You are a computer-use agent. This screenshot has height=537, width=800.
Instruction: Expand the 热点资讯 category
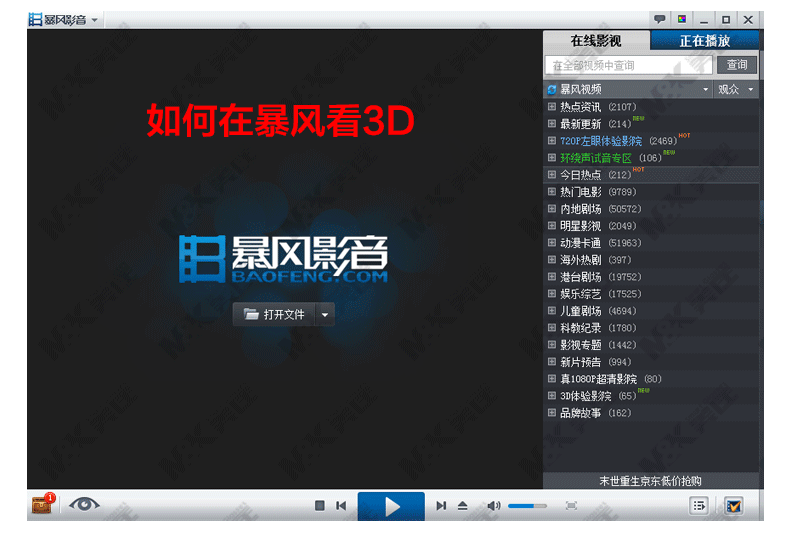(552, 107)
